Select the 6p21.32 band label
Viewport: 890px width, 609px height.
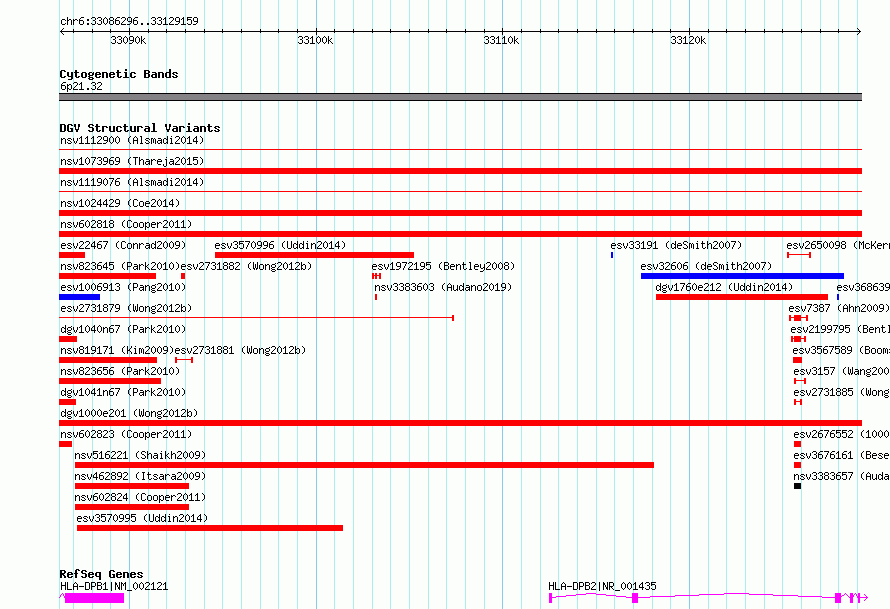(x=81, y=86)
